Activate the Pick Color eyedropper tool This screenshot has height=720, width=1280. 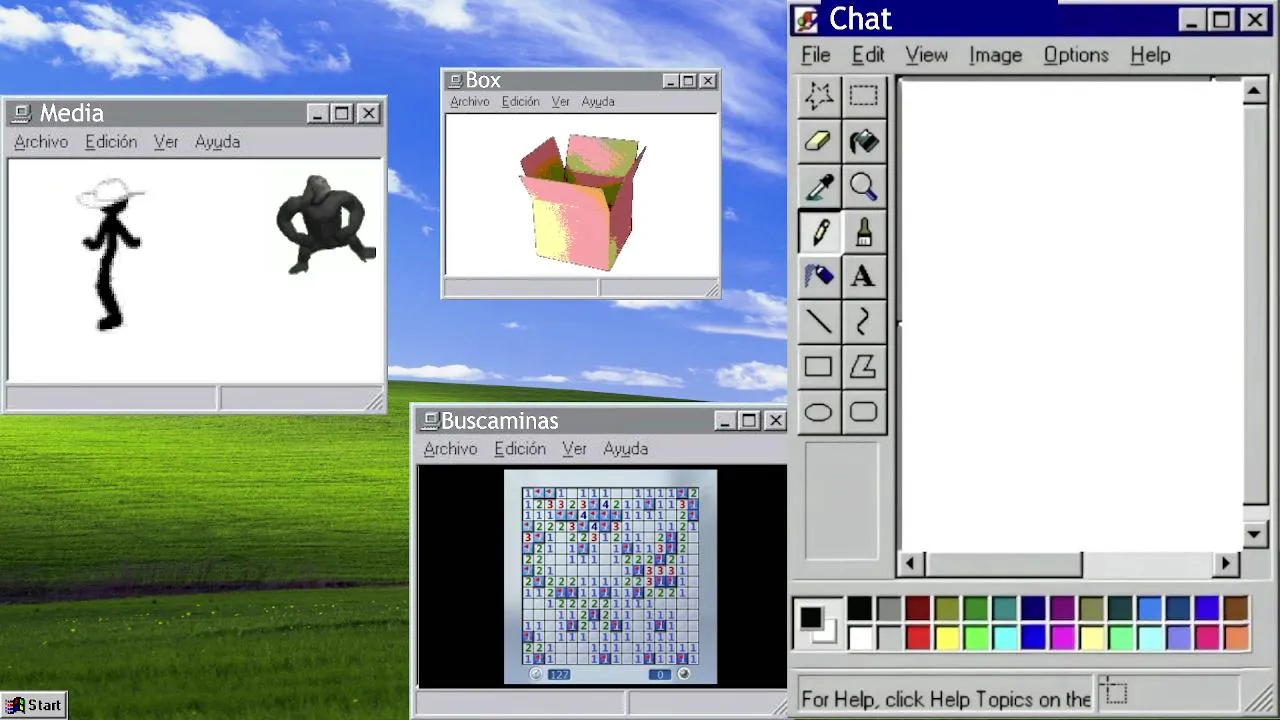819,186
